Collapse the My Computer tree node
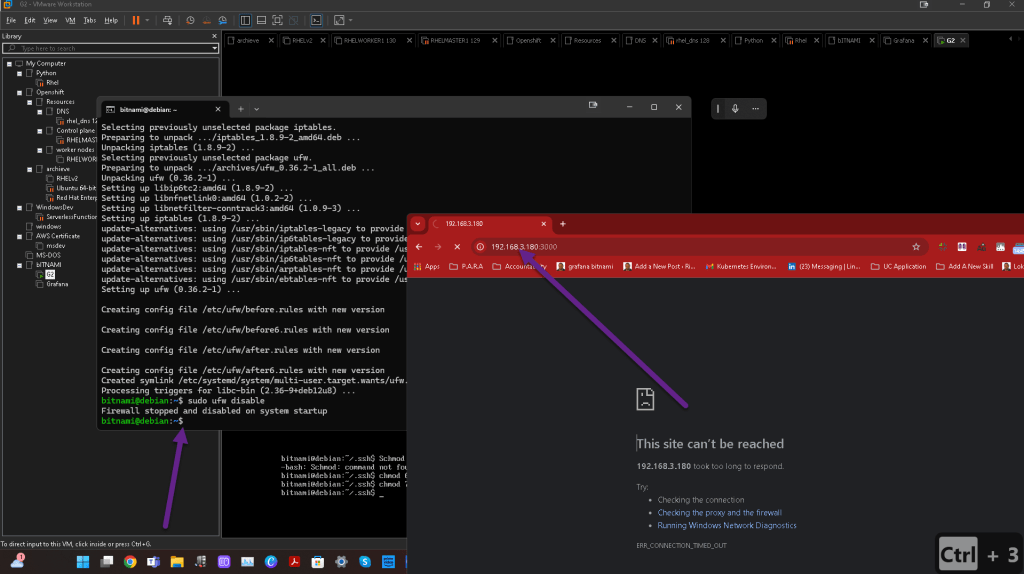The height and width of the screenshot is (574, 1024). click(9, 64)
